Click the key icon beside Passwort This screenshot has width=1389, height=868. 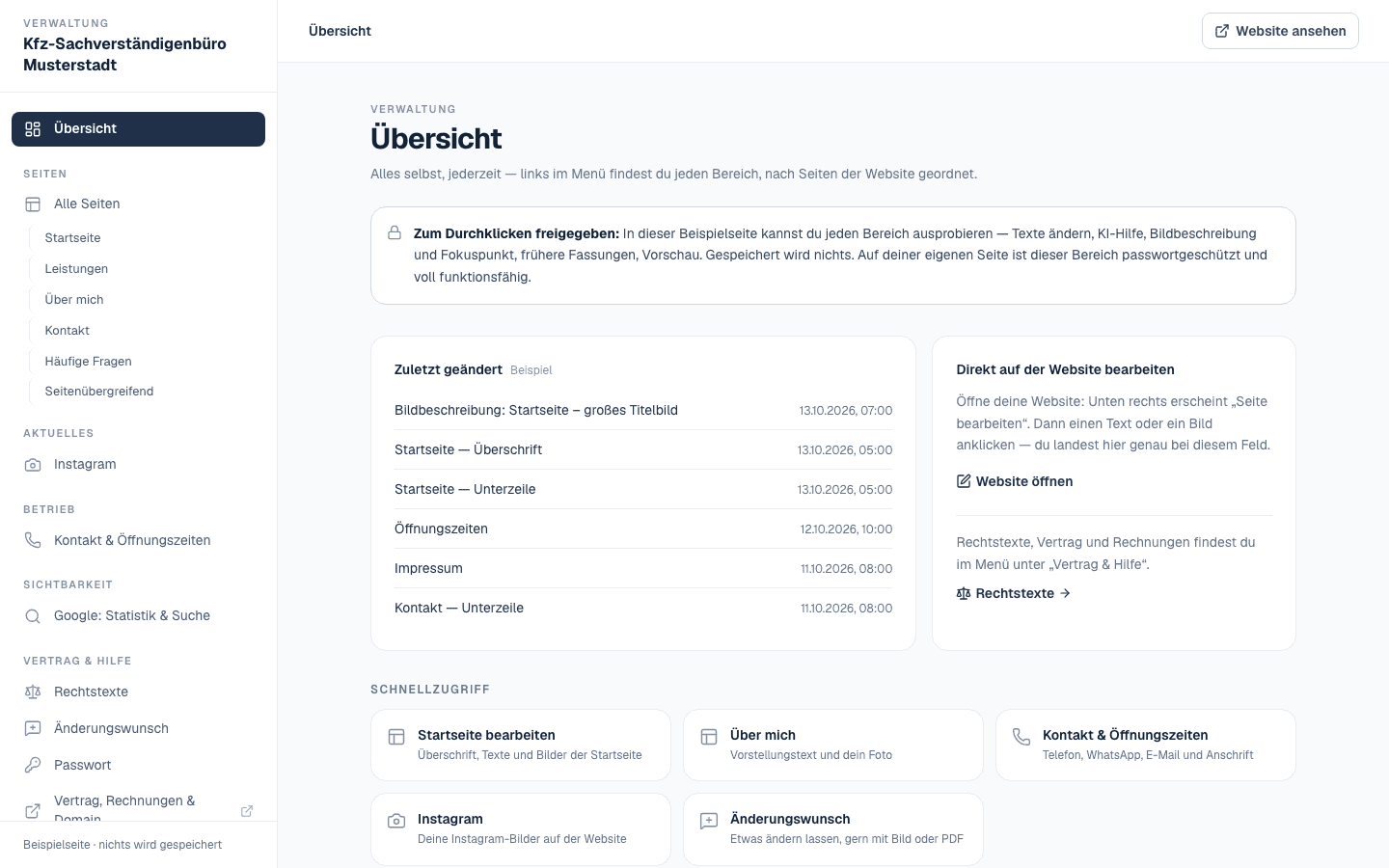click(x=33, y=765)
